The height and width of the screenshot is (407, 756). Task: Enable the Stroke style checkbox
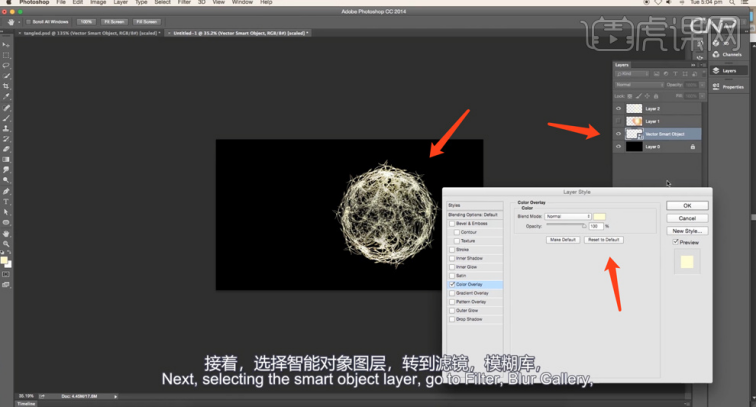pyautogui.click(x=452, y=250)
